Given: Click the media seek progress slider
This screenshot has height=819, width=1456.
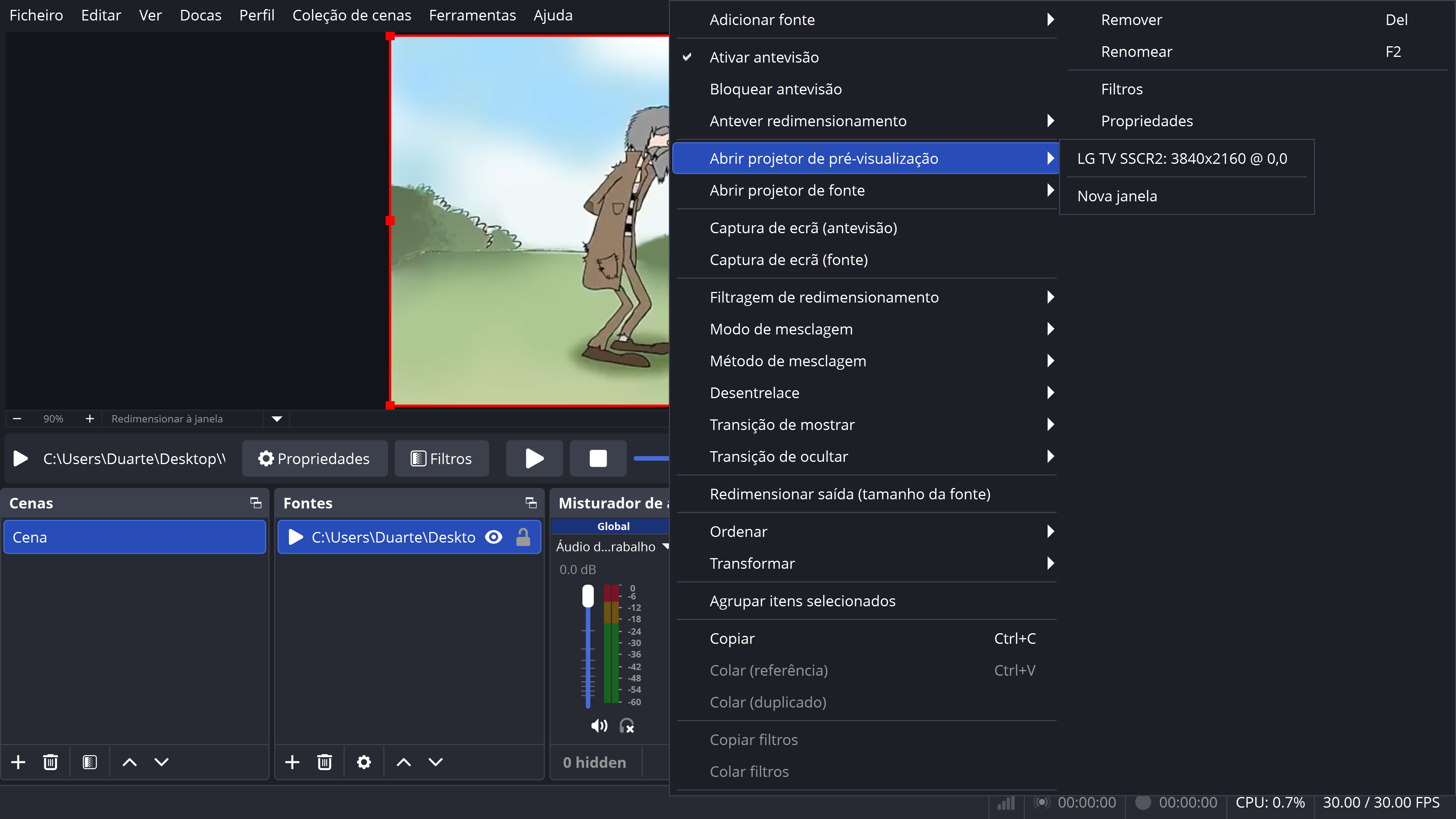Looking at the screenshot, I should point(651,458).
